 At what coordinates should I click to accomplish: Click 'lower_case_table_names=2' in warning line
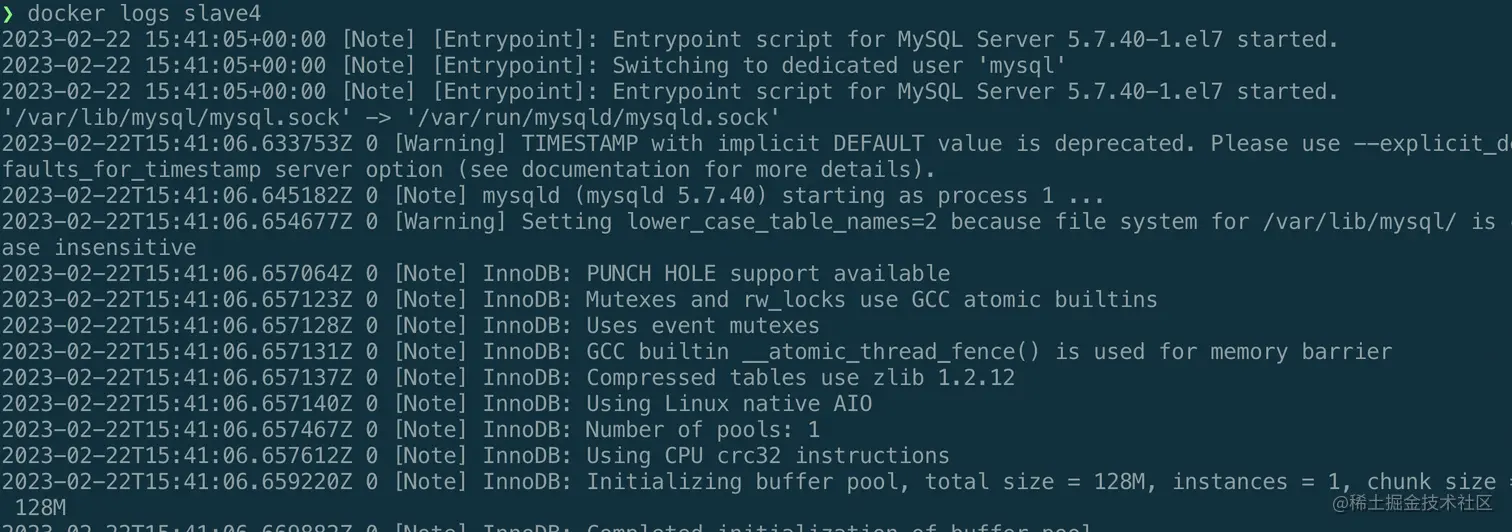(x=782, y=222)
